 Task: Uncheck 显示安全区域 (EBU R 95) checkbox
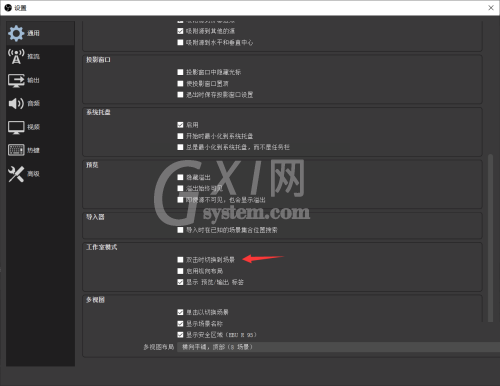[x=180, y=334]
